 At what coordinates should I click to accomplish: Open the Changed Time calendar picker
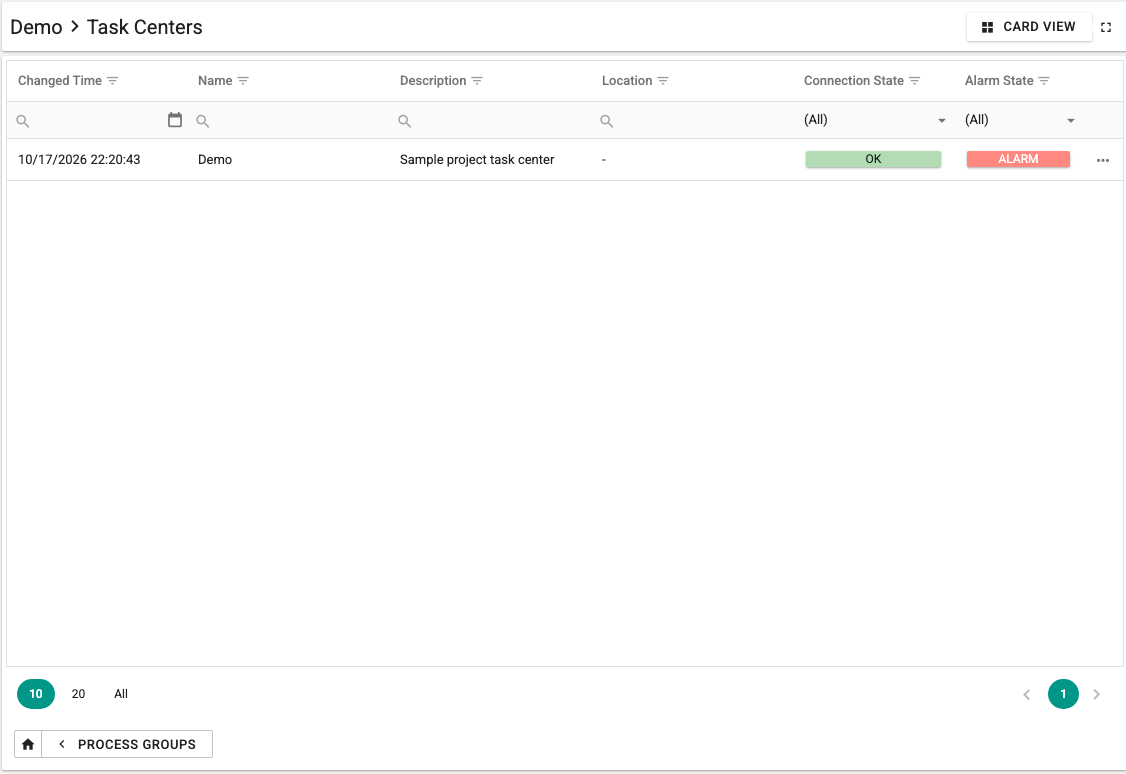pyautogui.click(x=175, y=120)
